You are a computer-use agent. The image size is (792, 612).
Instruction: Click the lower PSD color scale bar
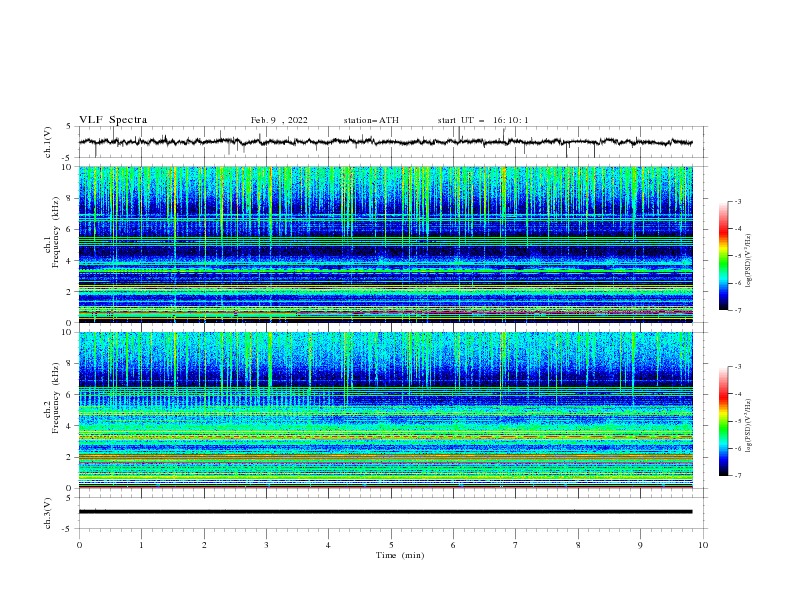[723, 421]
